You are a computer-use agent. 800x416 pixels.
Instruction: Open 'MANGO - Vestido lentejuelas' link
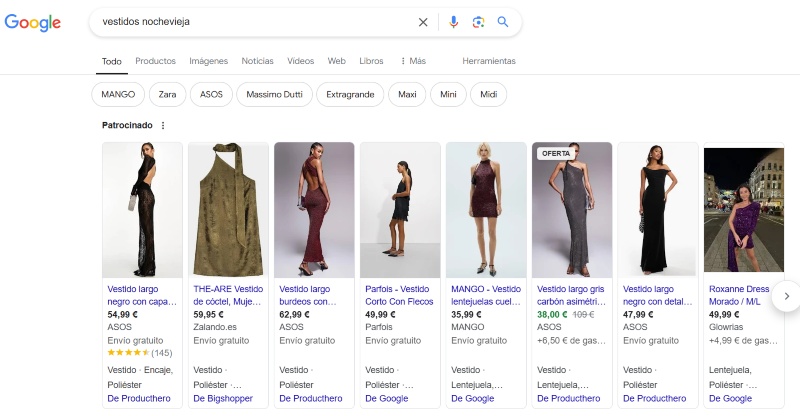[486, 295]
